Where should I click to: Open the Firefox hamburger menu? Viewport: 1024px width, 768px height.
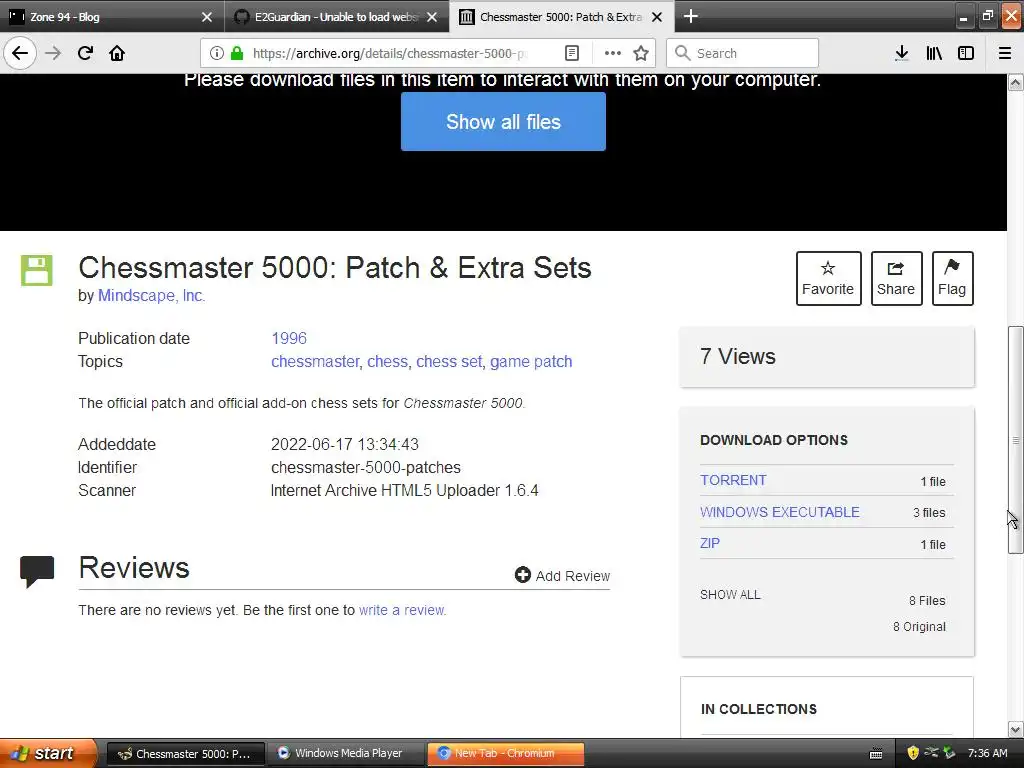pyautogui.click(x=1004, y=53)
